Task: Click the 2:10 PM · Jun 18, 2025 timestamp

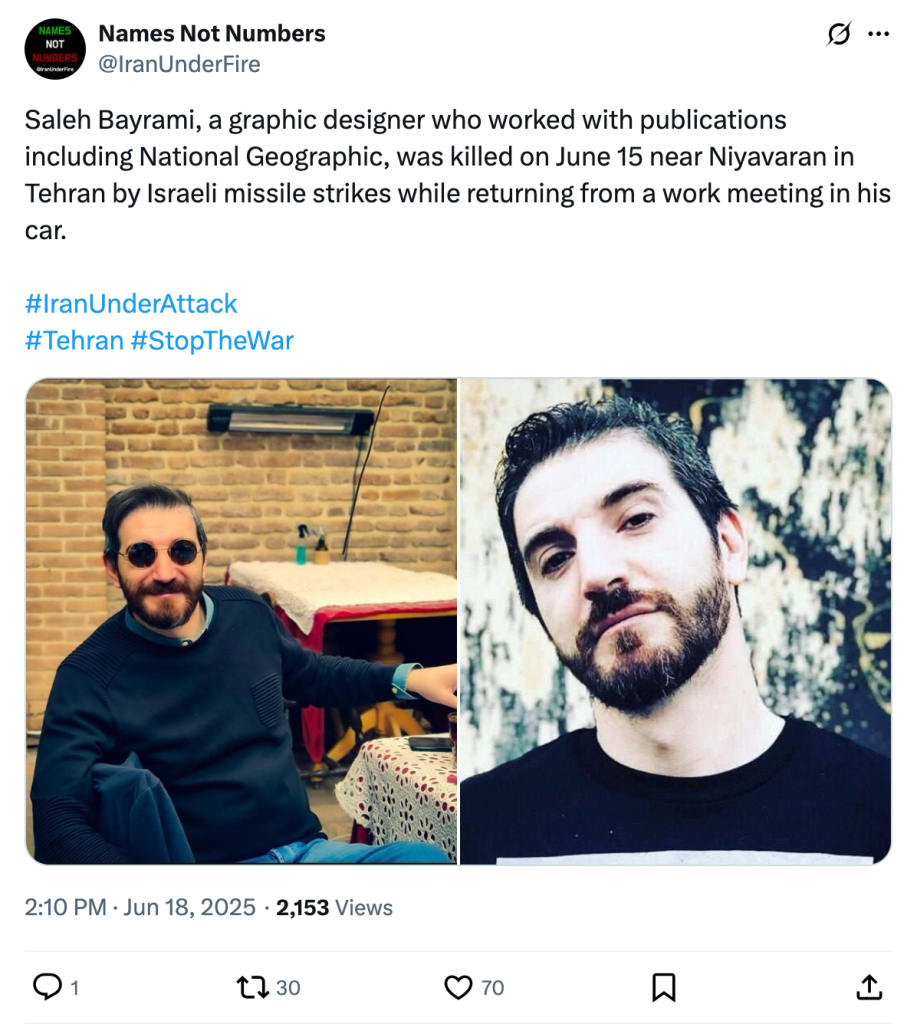Action: point(140,907)
